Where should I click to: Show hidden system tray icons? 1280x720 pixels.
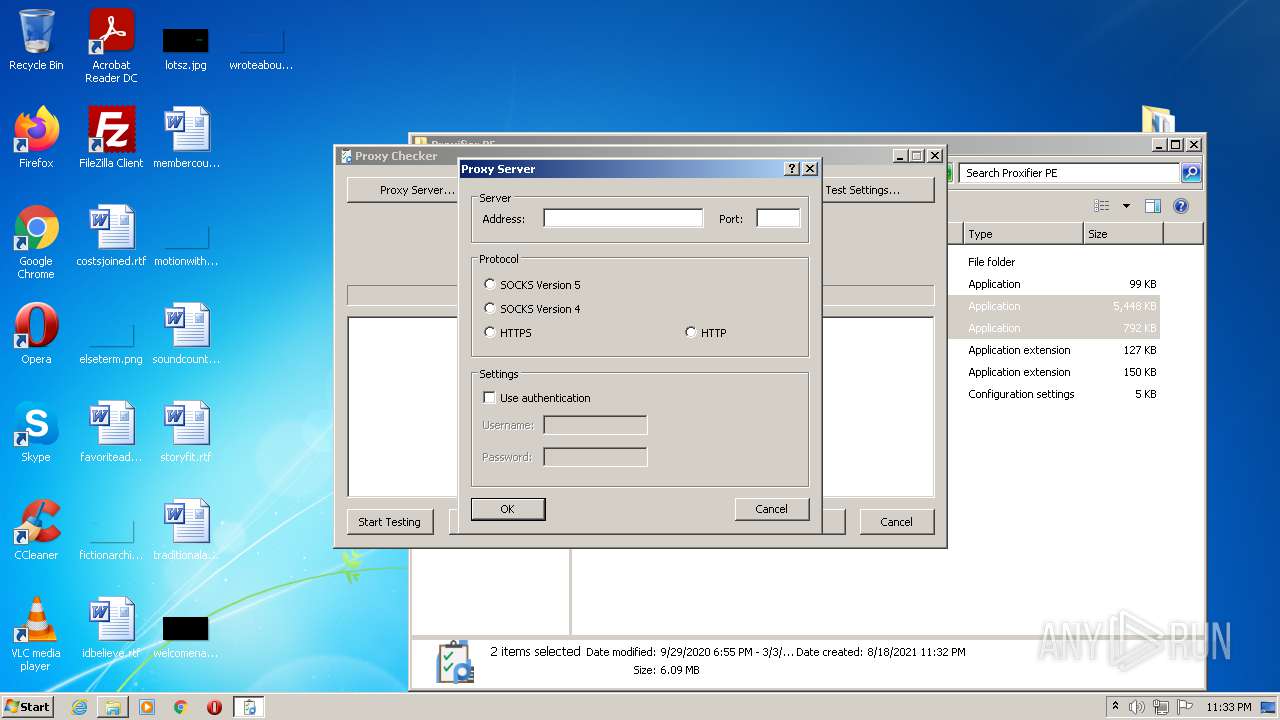tap(1115, 706)
